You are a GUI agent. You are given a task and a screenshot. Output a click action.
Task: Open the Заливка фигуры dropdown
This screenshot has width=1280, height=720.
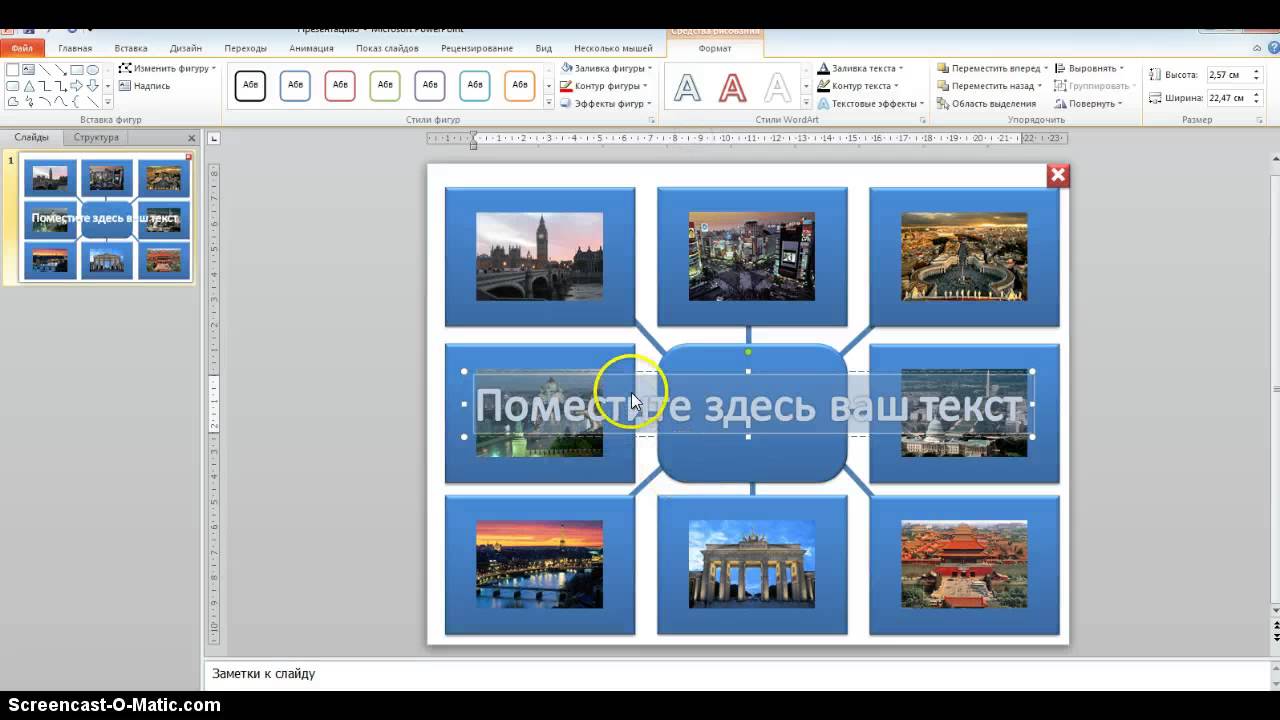(x=608, y=67)
